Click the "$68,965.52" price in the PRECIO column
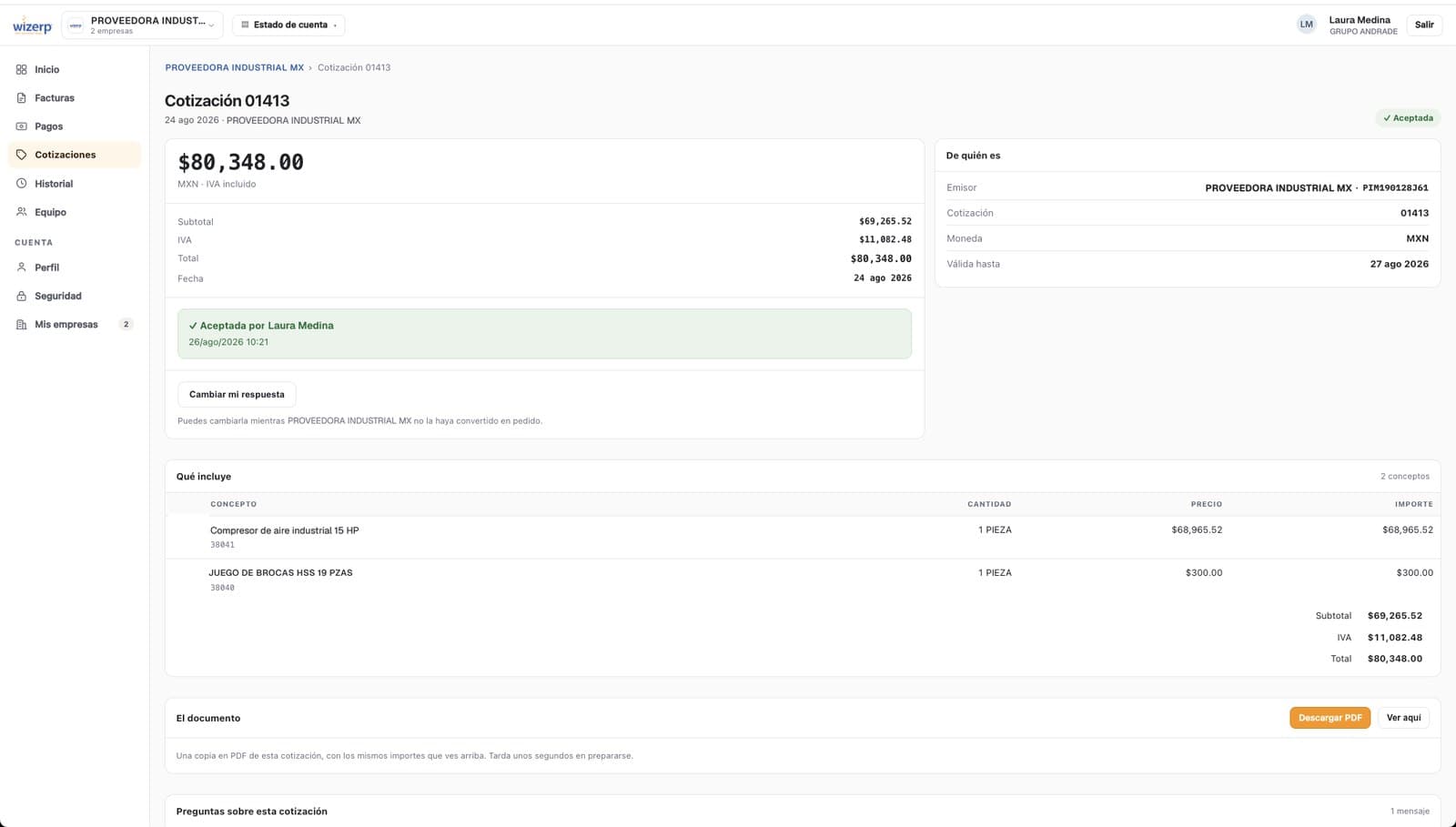This screenshot has height=827, width=1456. 1197,529
